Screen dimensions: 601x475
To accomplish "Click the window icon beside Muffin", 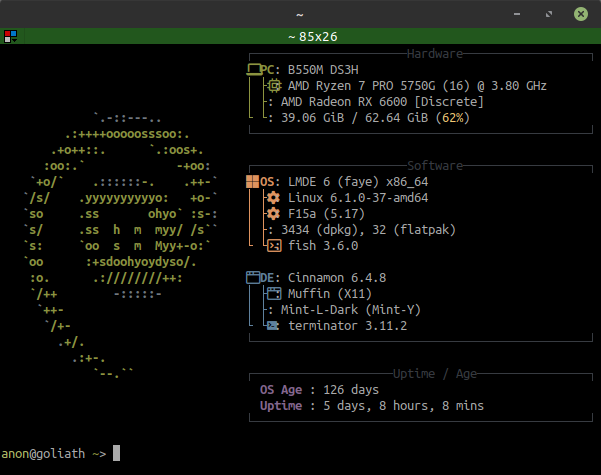I will pos(274,293).
